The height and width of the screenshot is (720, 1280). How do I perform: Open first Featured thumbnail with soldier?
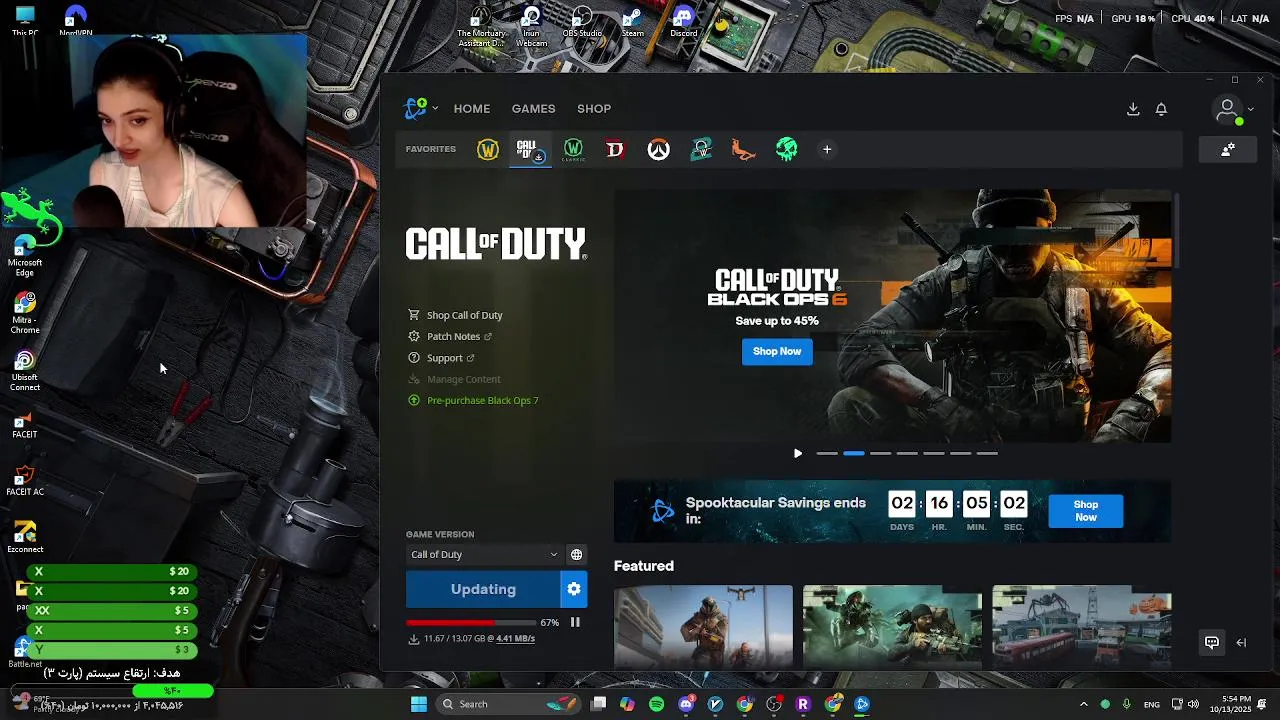point(703,627)
